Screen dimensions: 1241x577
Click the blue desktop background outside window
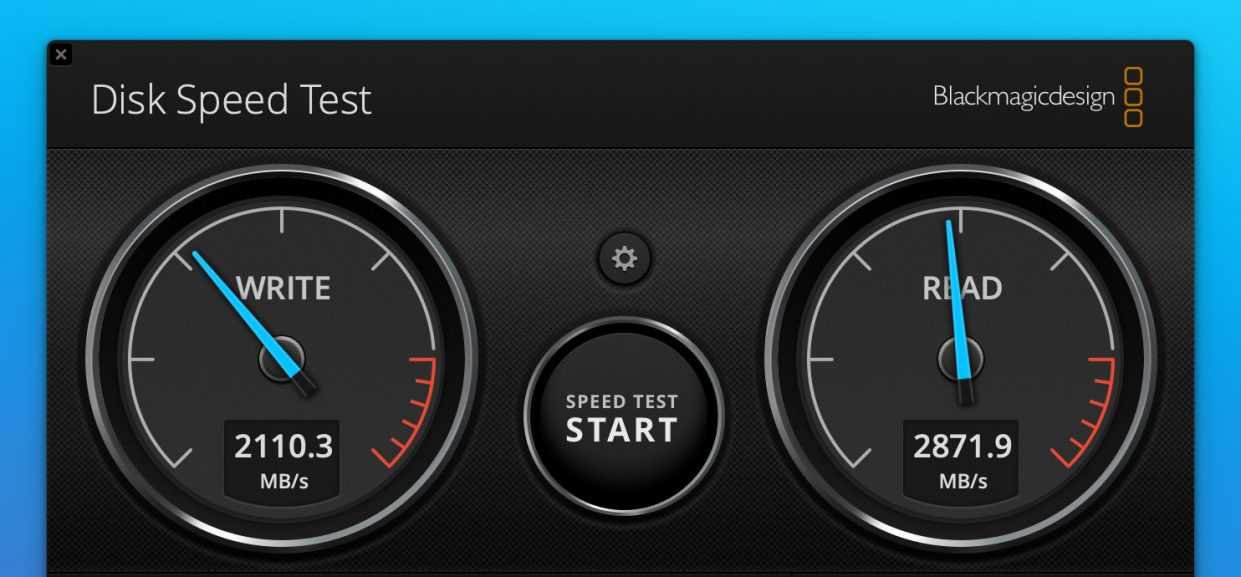620,18
